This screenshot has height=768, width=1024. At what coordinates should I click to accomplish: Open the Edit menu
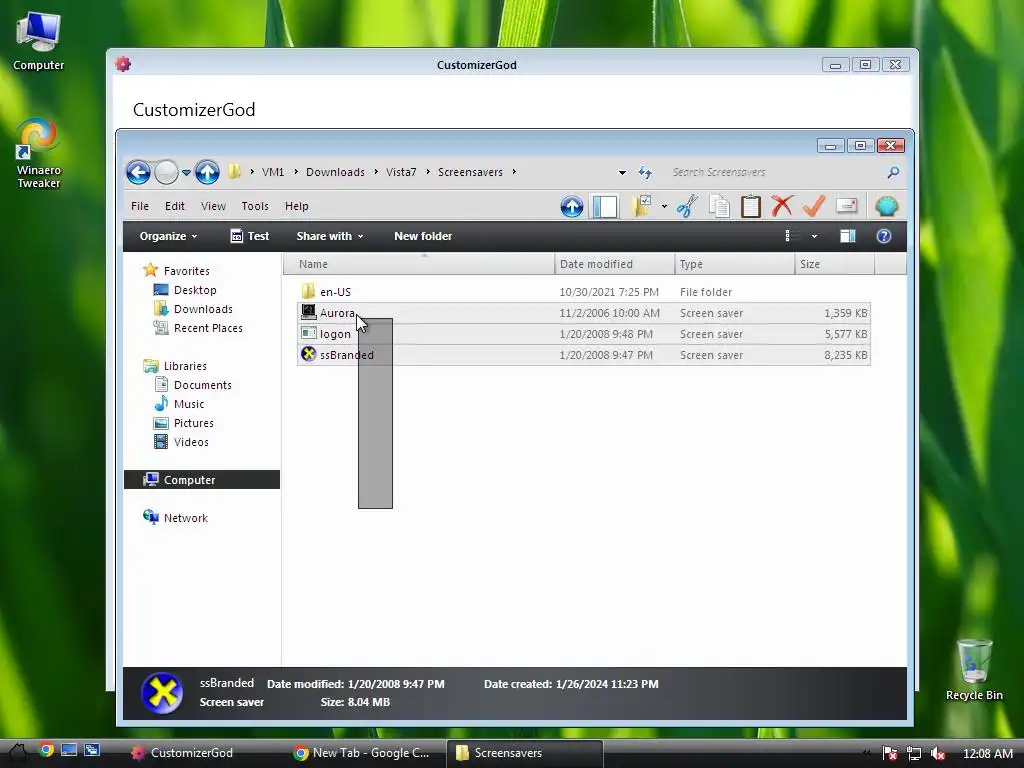(x=174, y=206)
